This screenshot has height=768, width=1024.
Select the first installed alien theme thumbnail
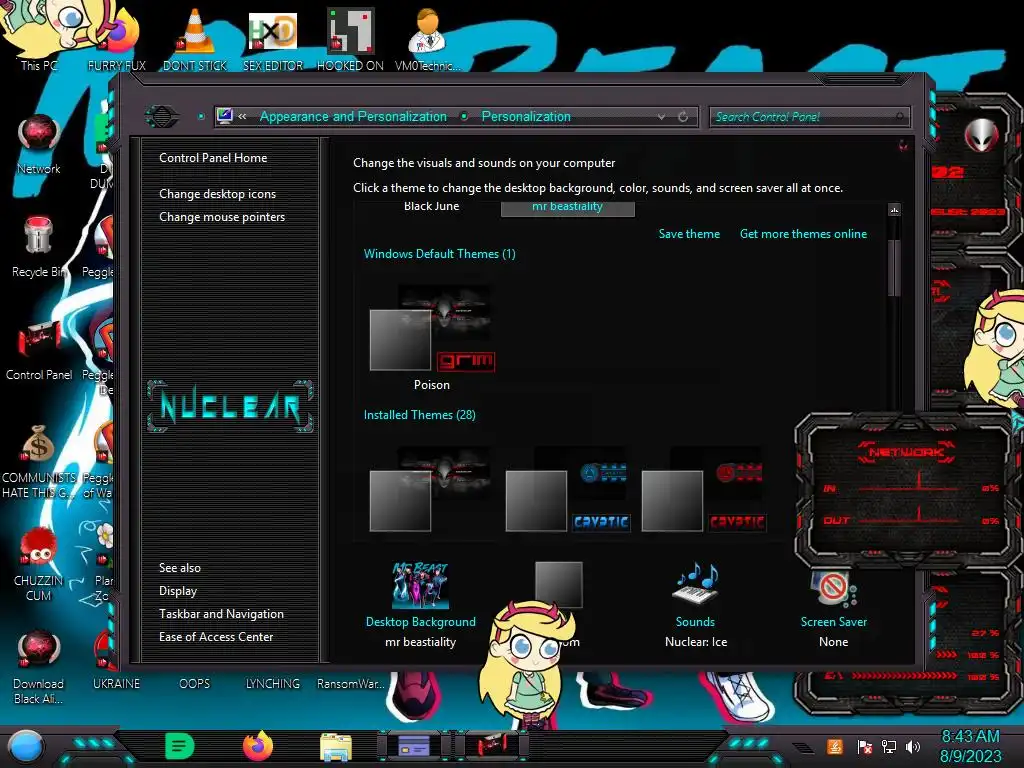(x=432, y=490)
